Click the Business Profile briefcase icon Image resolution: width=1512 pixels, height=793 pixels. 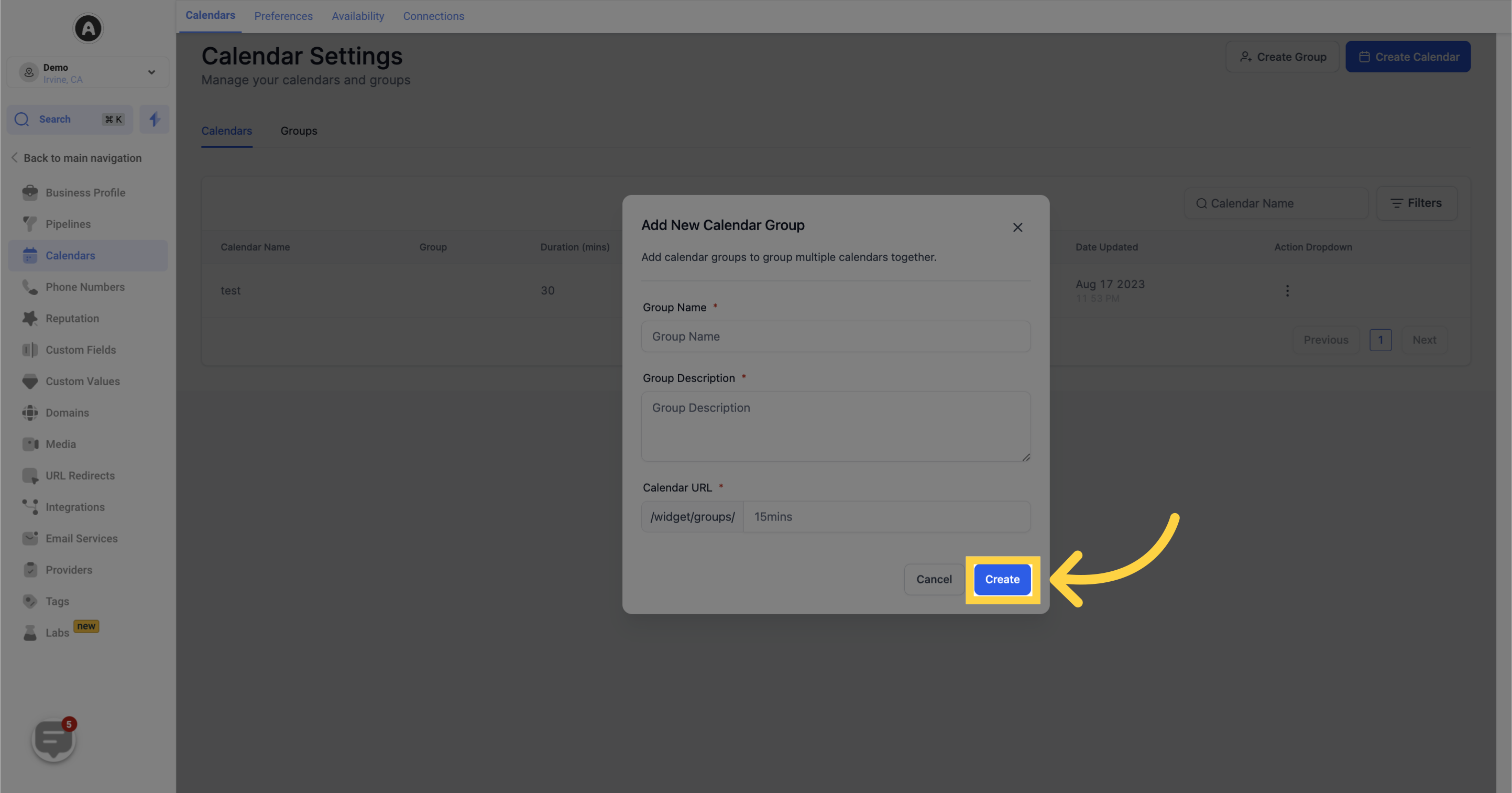(x=30, y=193)
